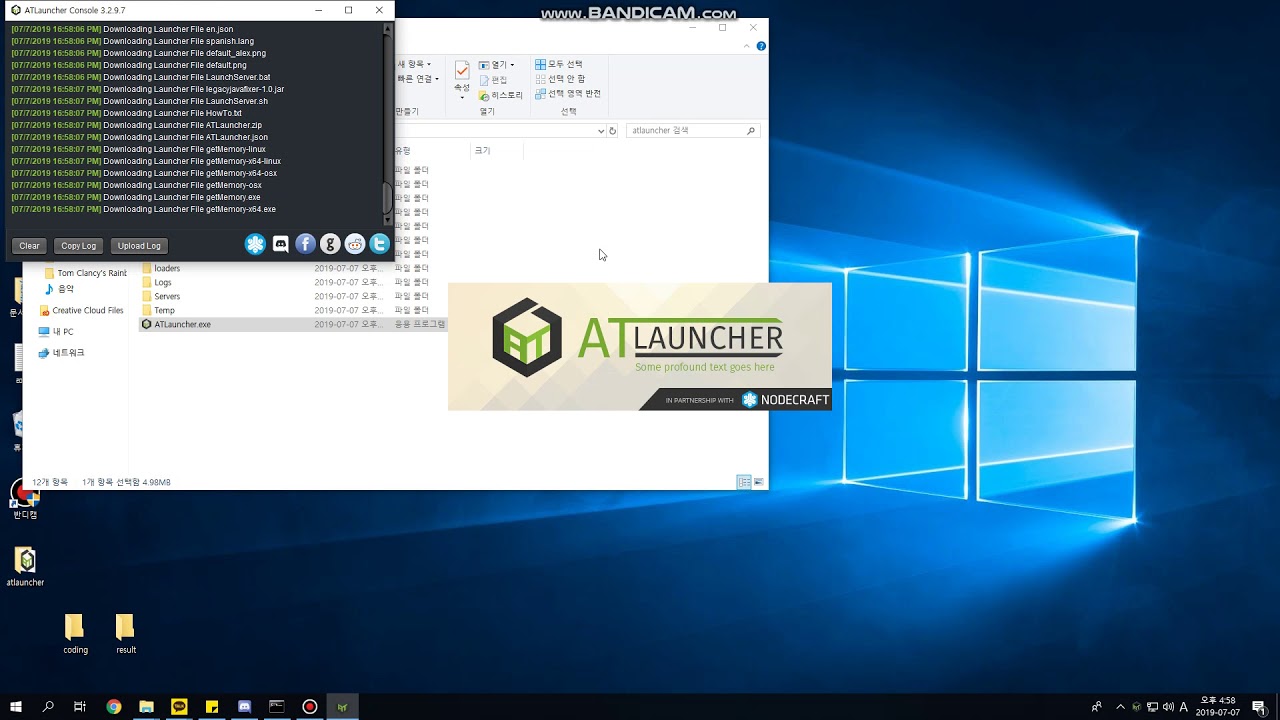This screenshot has width=1280, height=720.
Task: Select ATLauncher.exe in Explorer file list
Action: click(183, 324)
